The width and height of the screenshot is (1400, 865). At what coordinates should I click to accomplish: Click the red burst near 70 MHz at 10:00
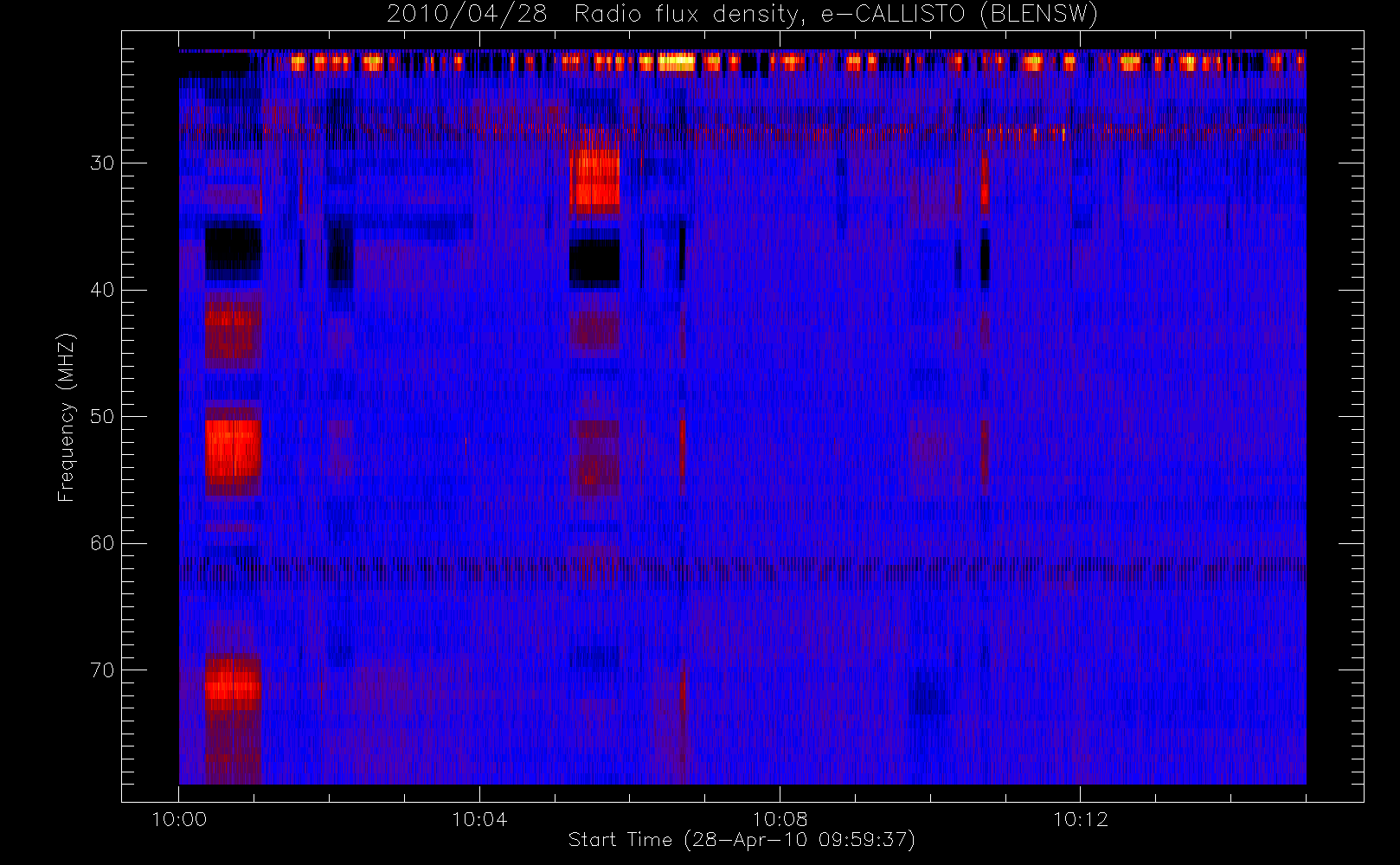pos(233,683)
